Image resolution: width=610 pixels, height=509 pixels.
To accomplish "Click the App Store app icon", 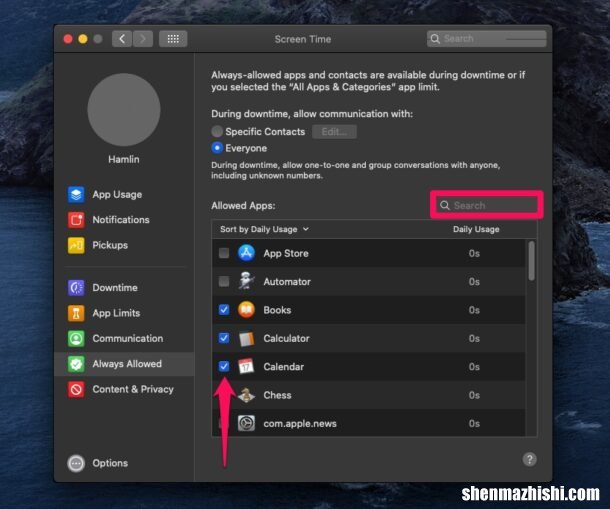I will click(x=246, y=253).
